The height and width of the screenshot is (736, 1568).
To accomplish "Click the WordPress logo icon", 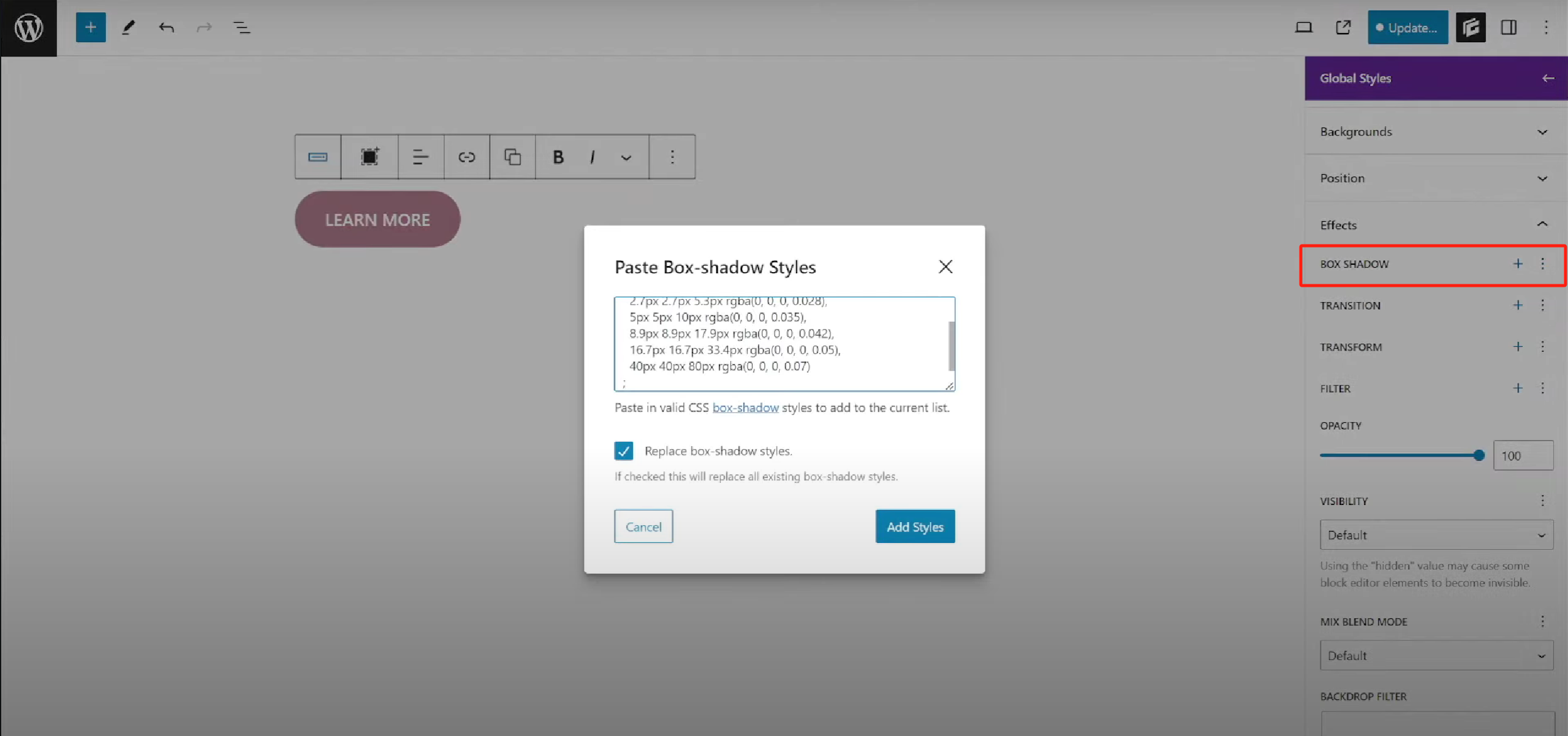I will [x=28, y=28].
